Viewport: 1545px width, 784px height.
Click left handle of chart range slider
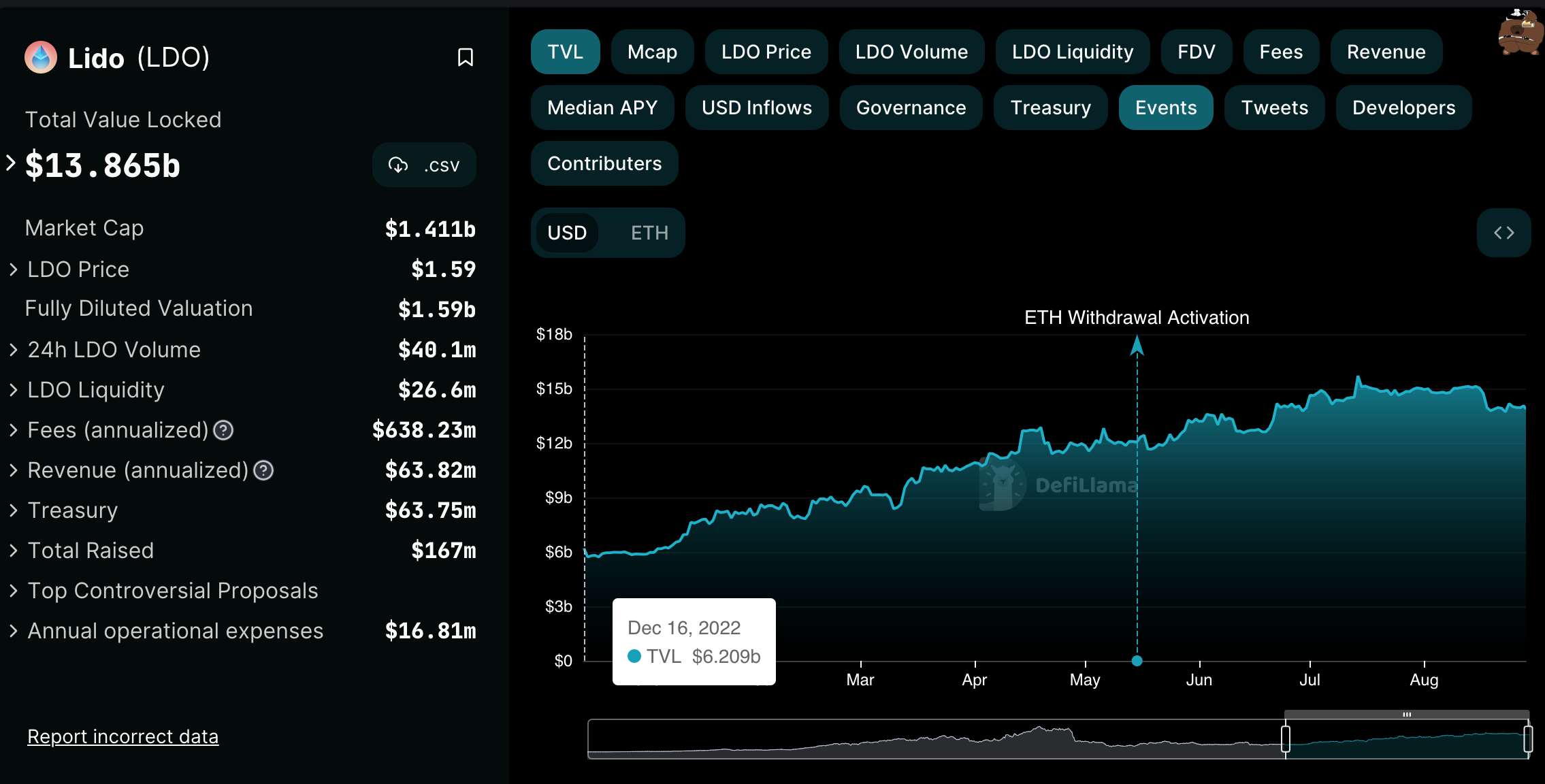pos(1285,738)
